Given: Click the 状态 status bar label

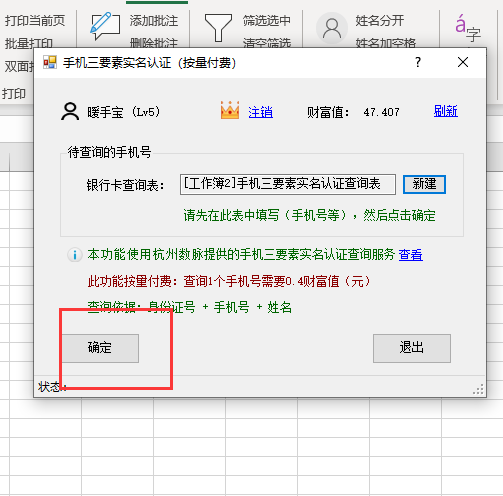Looking at the screenshot, I should pyautogui.click(x=52, y=387).
